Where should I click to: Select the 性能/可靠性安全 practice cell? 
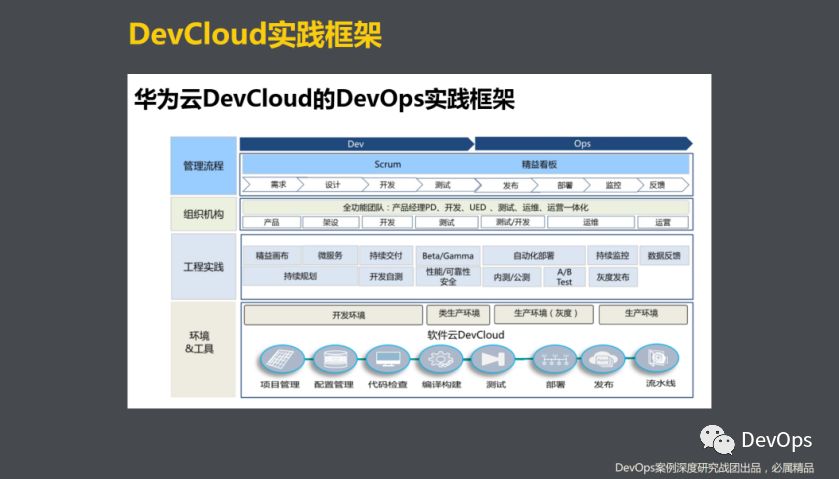coord(448,276)
